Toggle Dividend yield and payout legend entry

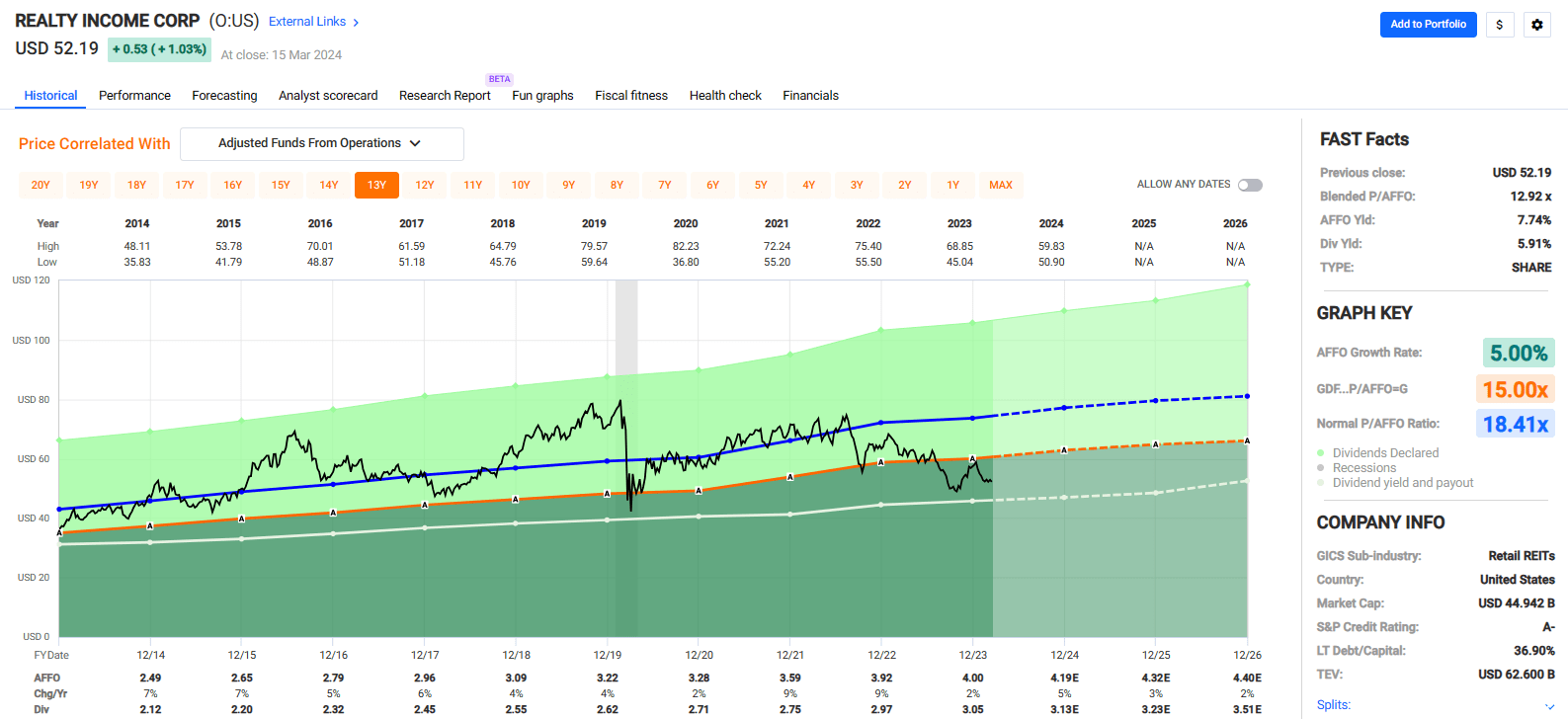(1402, 483)
